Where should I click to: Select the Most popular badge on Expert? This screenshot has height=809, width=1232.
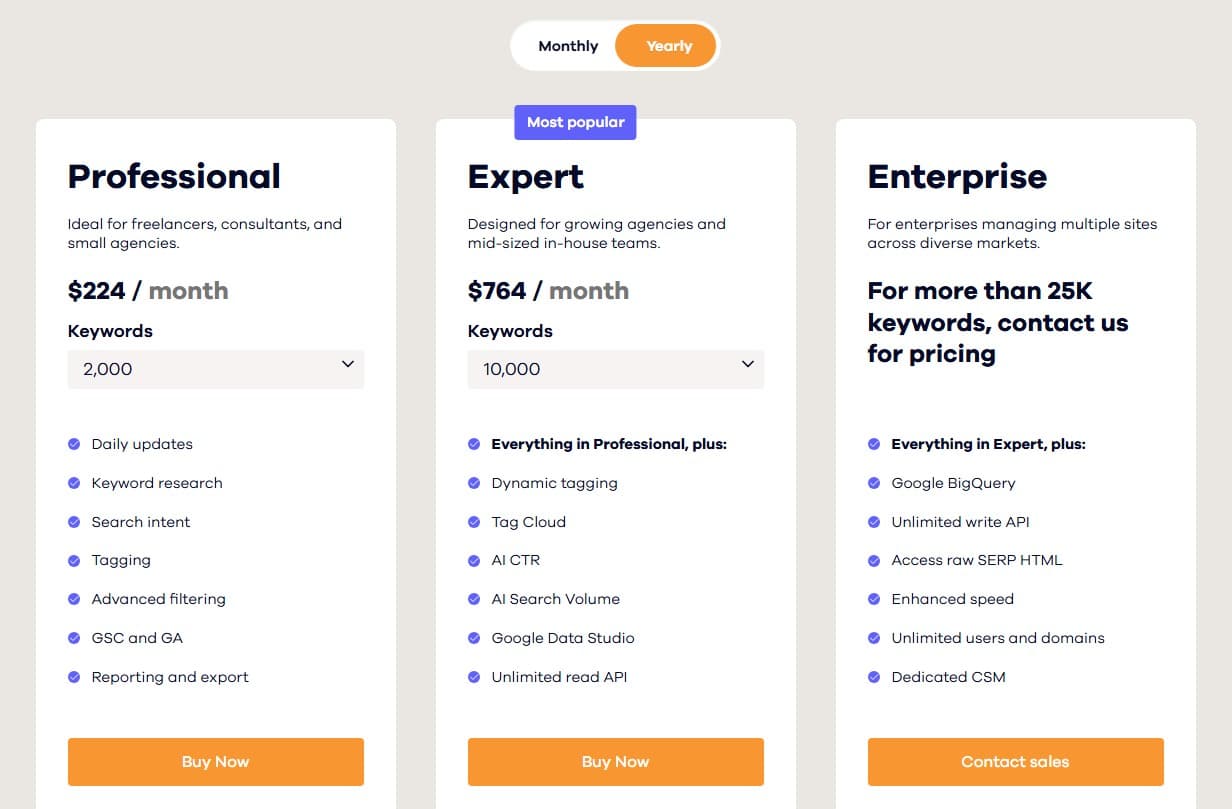pos(575,122)
